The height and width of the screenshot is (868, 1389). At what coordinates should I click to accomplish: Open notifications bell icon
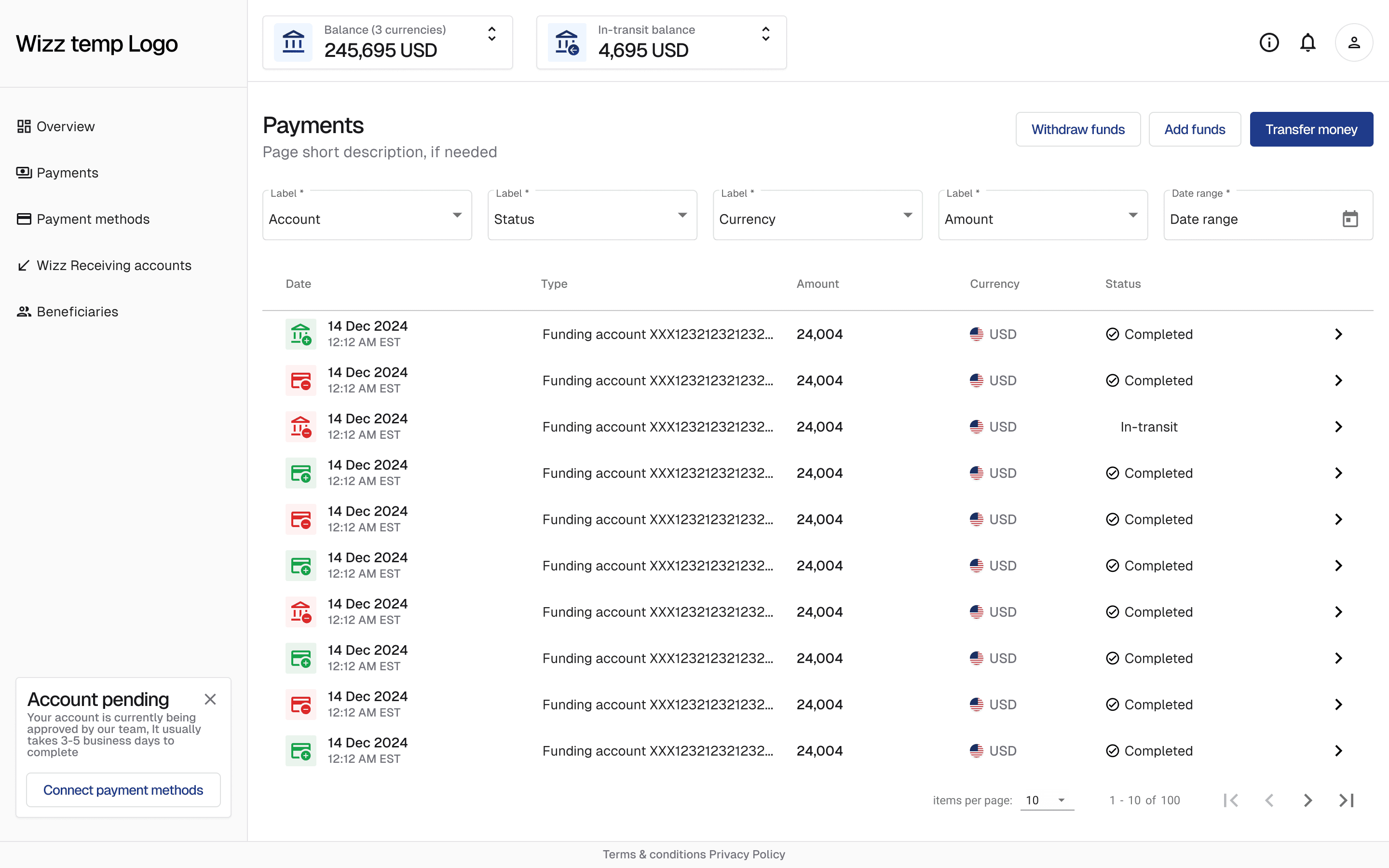(x=1307, y=42)
